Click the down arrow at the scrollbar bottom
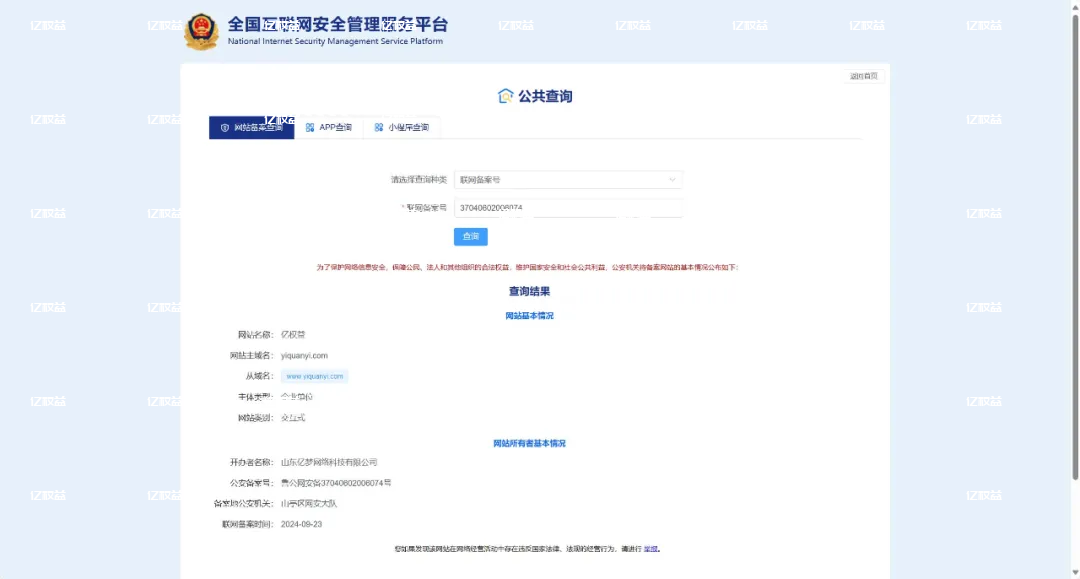The image size is (1080, 579). pyautogui.click(x=1073, y=572)
